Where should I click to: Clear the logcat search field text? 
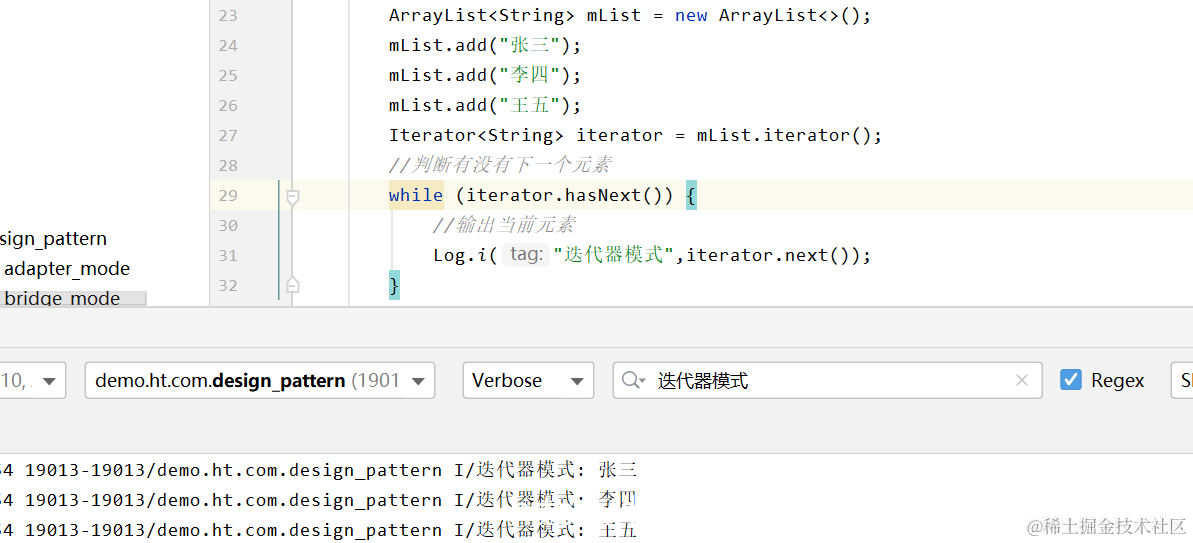tap(1023, 380)
